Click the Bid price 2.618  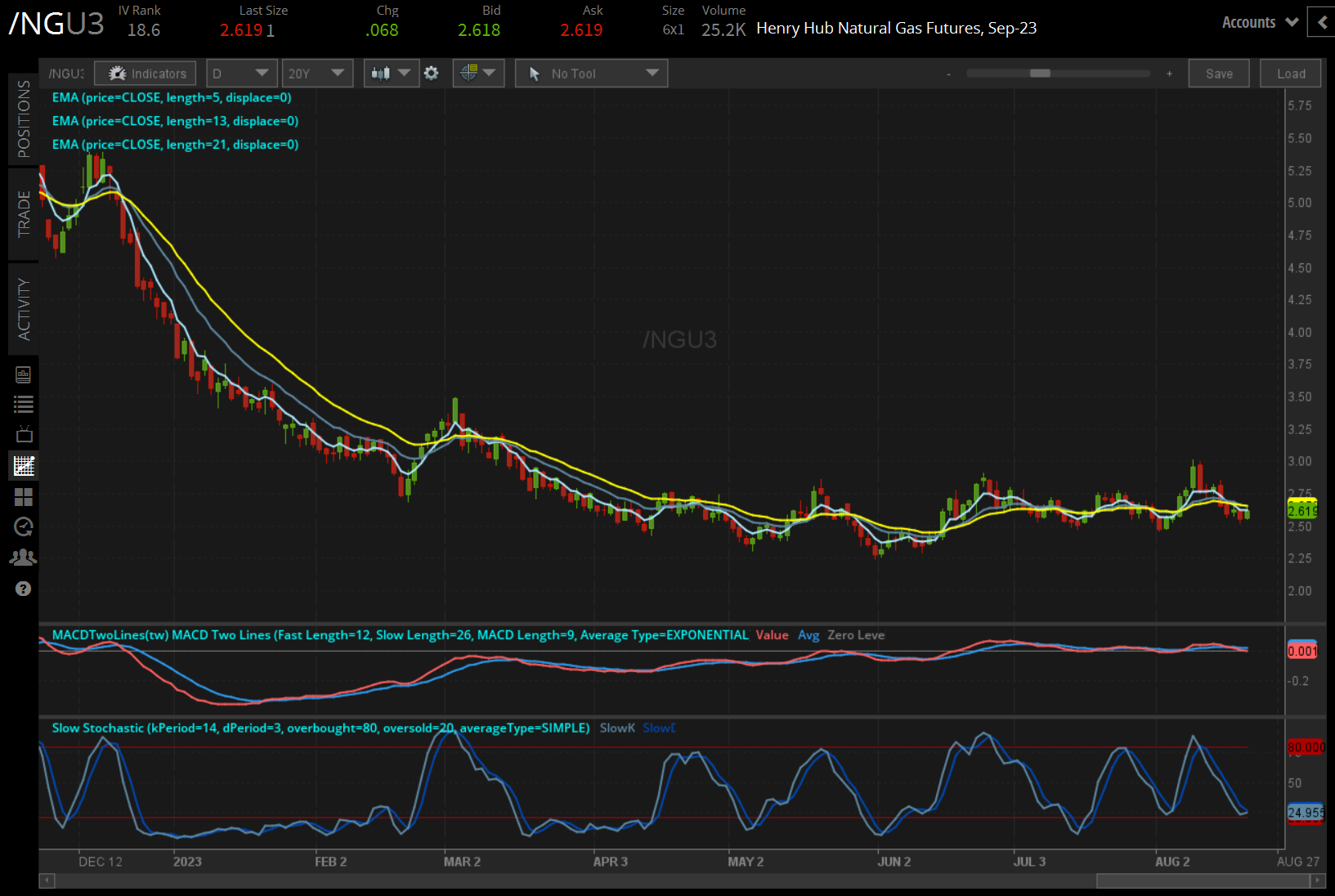pyautogui.click(x=479, y=30)
